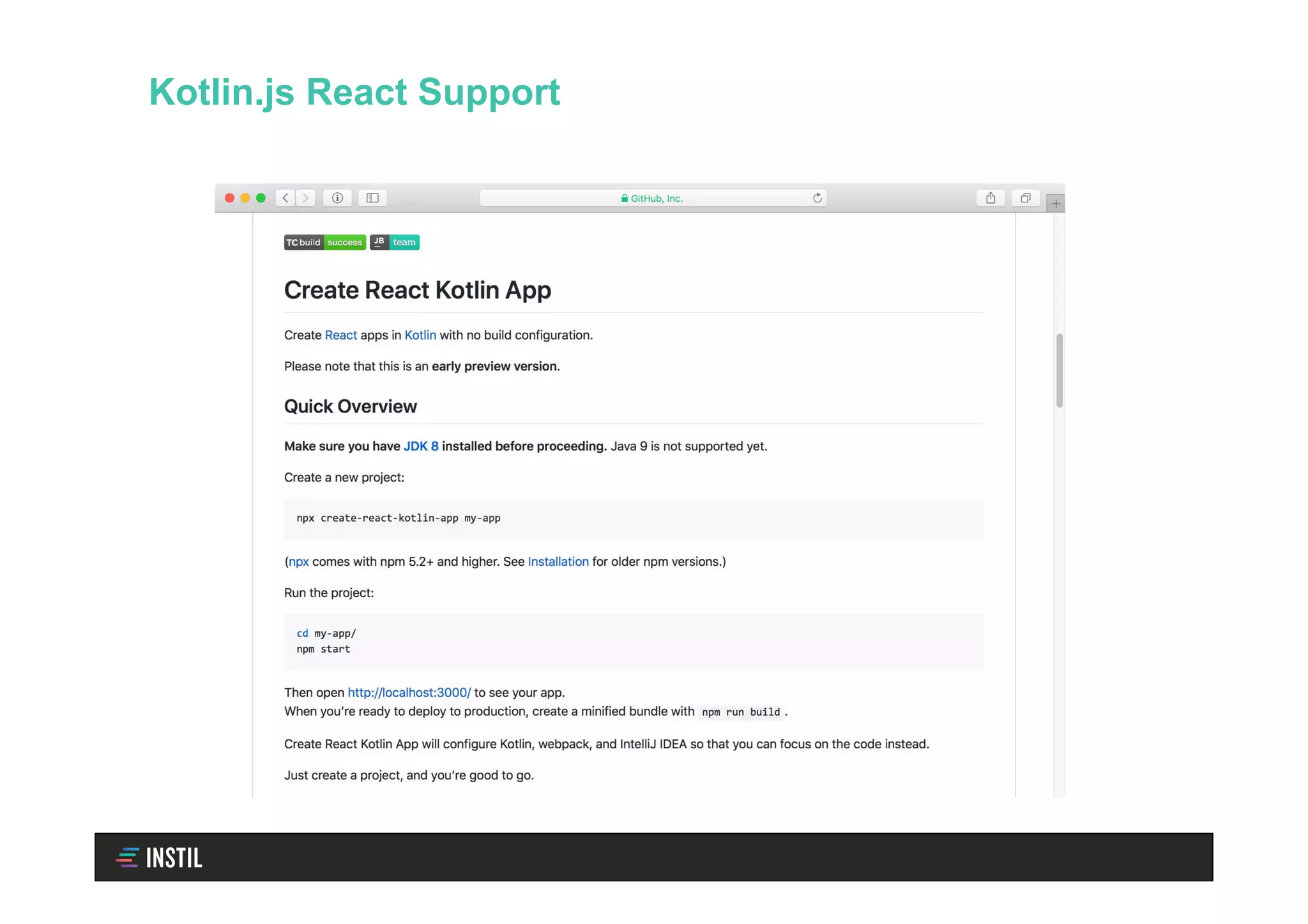Follow the Kotlin link in the intro
The height and width of the screenshot is (924, 1308).
click(x=420, y=335)
